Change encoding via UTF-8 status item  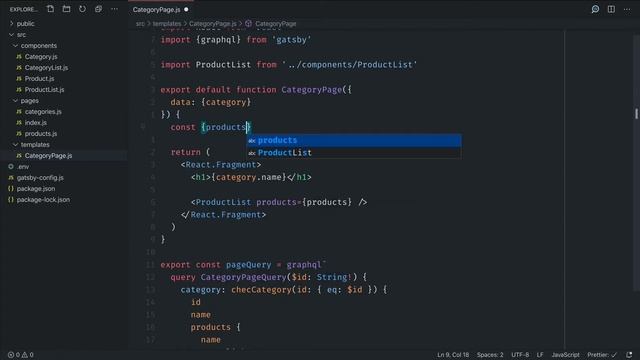(x=520, y=355)
